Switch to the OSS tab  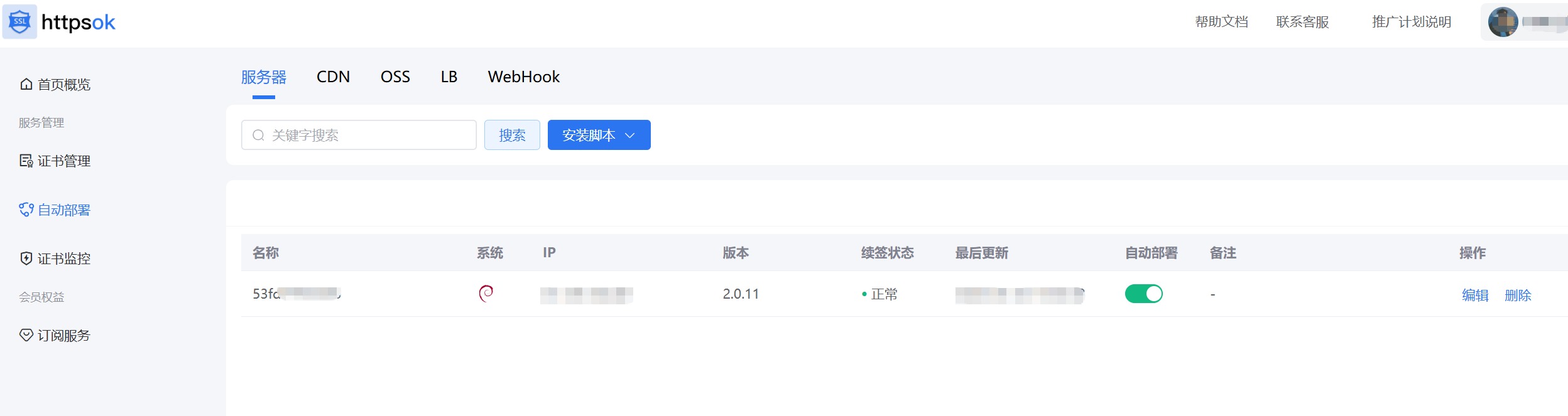tap(395, 77)
